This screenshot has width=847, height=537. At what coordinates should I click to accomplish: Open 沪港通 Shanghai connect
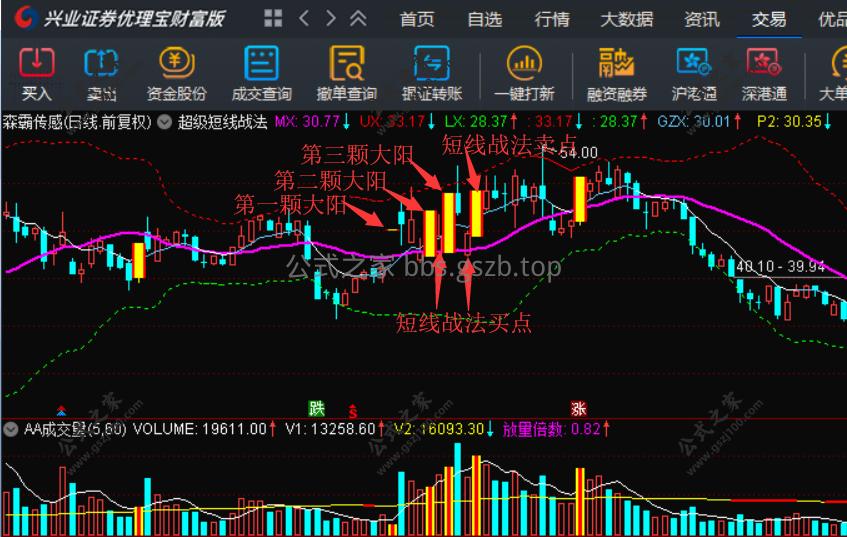click(x=694, y=74)
